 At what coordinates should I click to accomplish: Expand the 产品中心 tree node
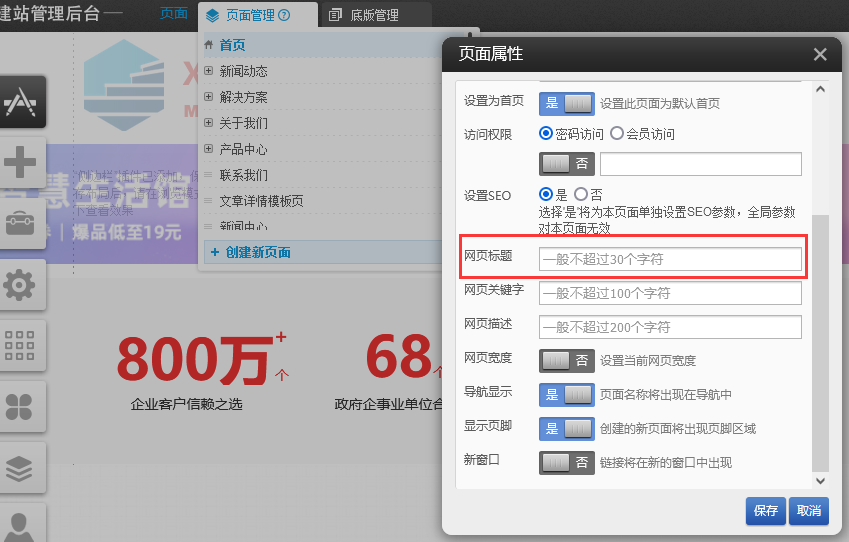208,149
